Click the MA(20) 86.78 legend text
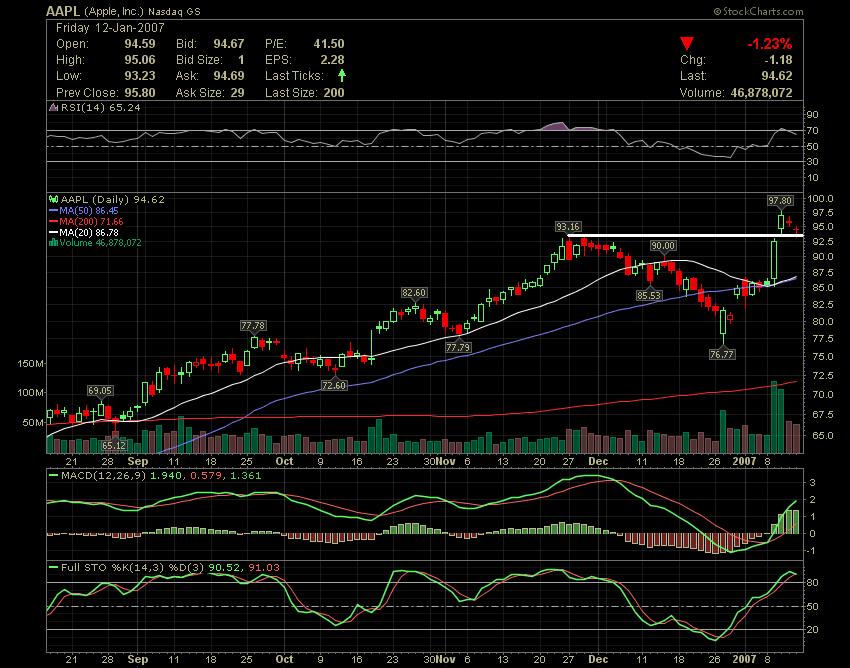Screen dimensions: 850x668 [89, 232]
